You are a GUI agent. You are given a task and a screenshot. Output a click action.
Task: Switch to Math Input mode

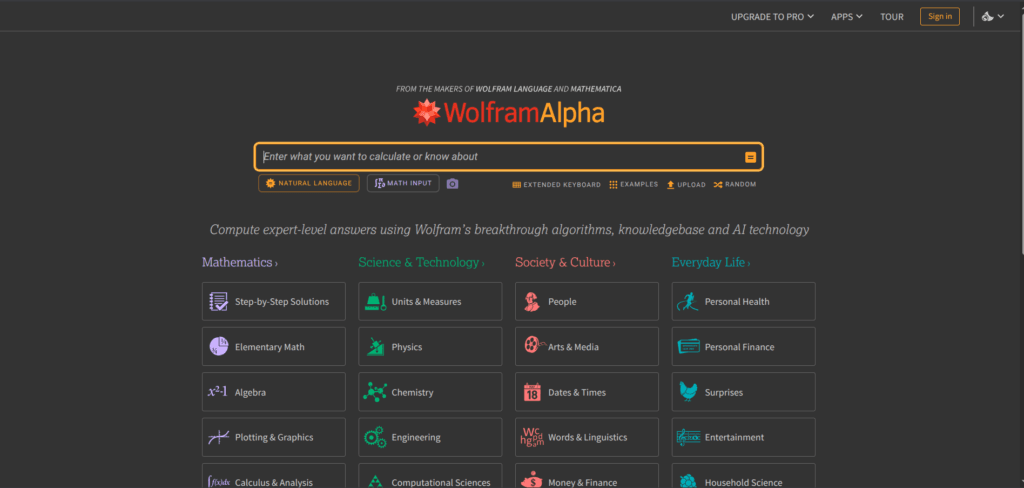(403, 184)
